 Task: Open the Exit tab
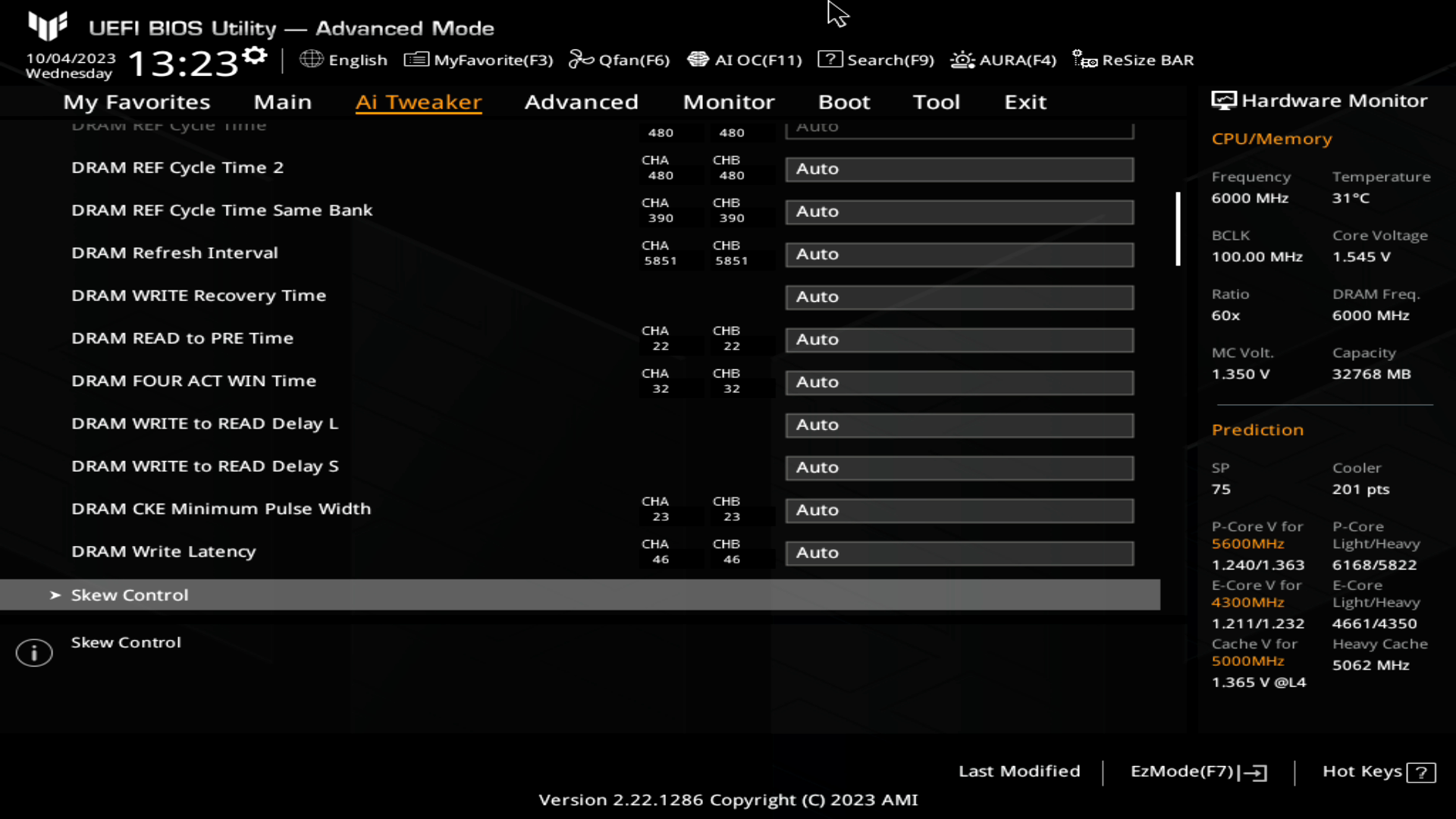coord(1025,102)
